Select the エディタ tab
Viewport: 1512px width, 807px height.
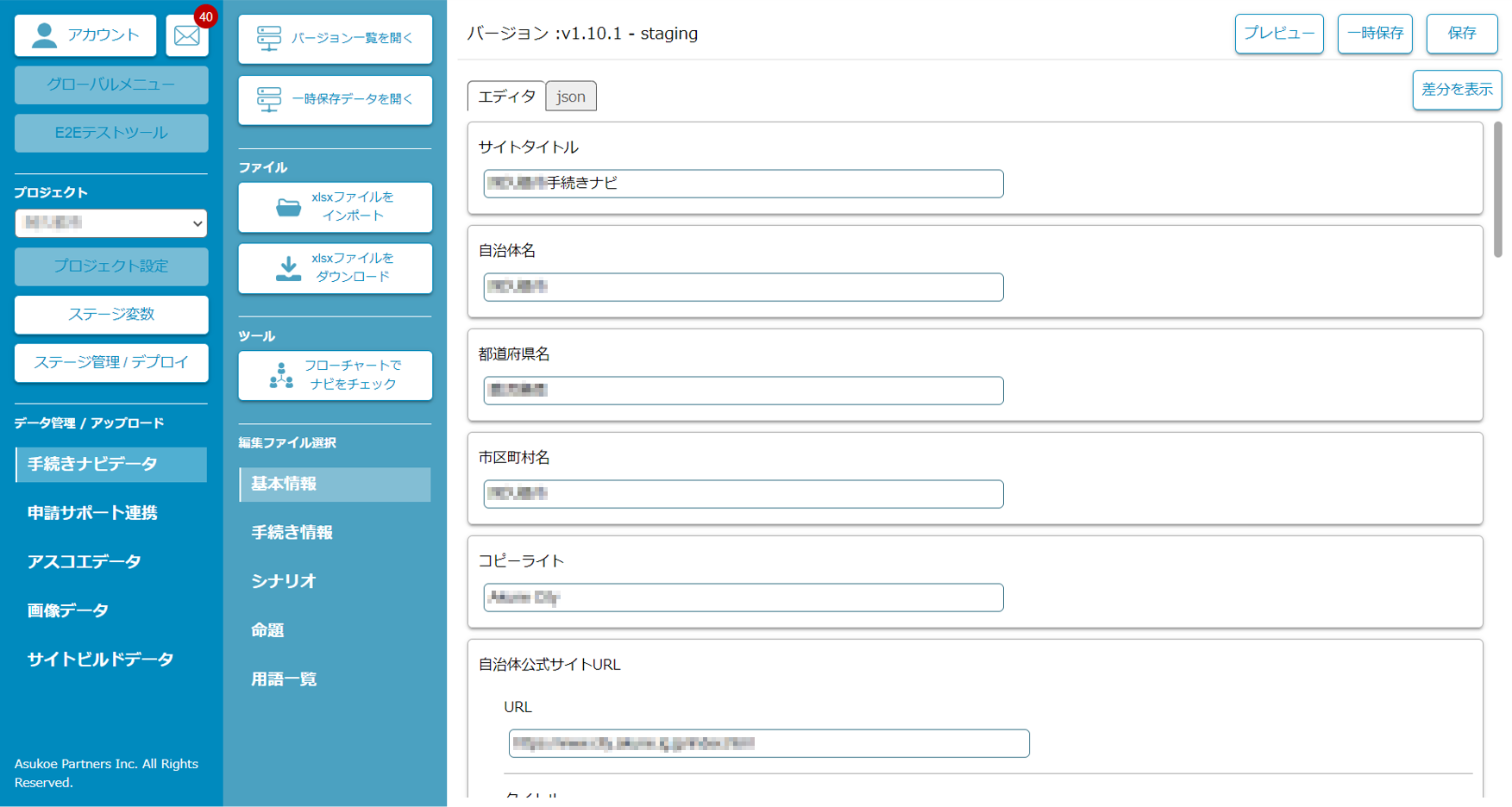click(x=506, y=97)
